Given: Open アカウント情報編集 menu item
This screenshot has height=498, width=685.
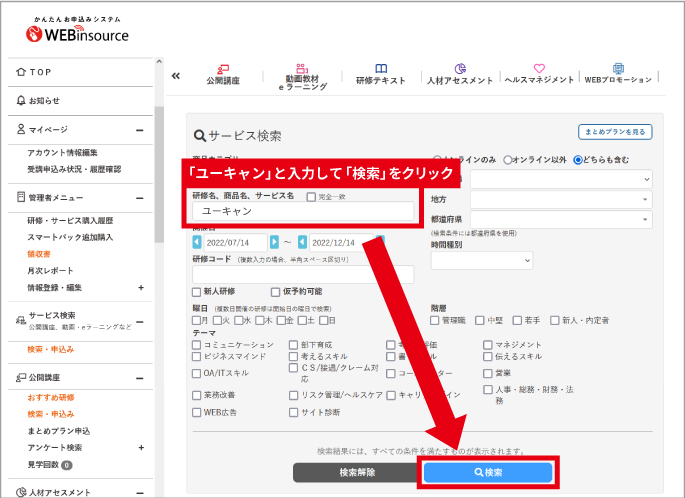Looking at the screenshot, I should (62, 152).
